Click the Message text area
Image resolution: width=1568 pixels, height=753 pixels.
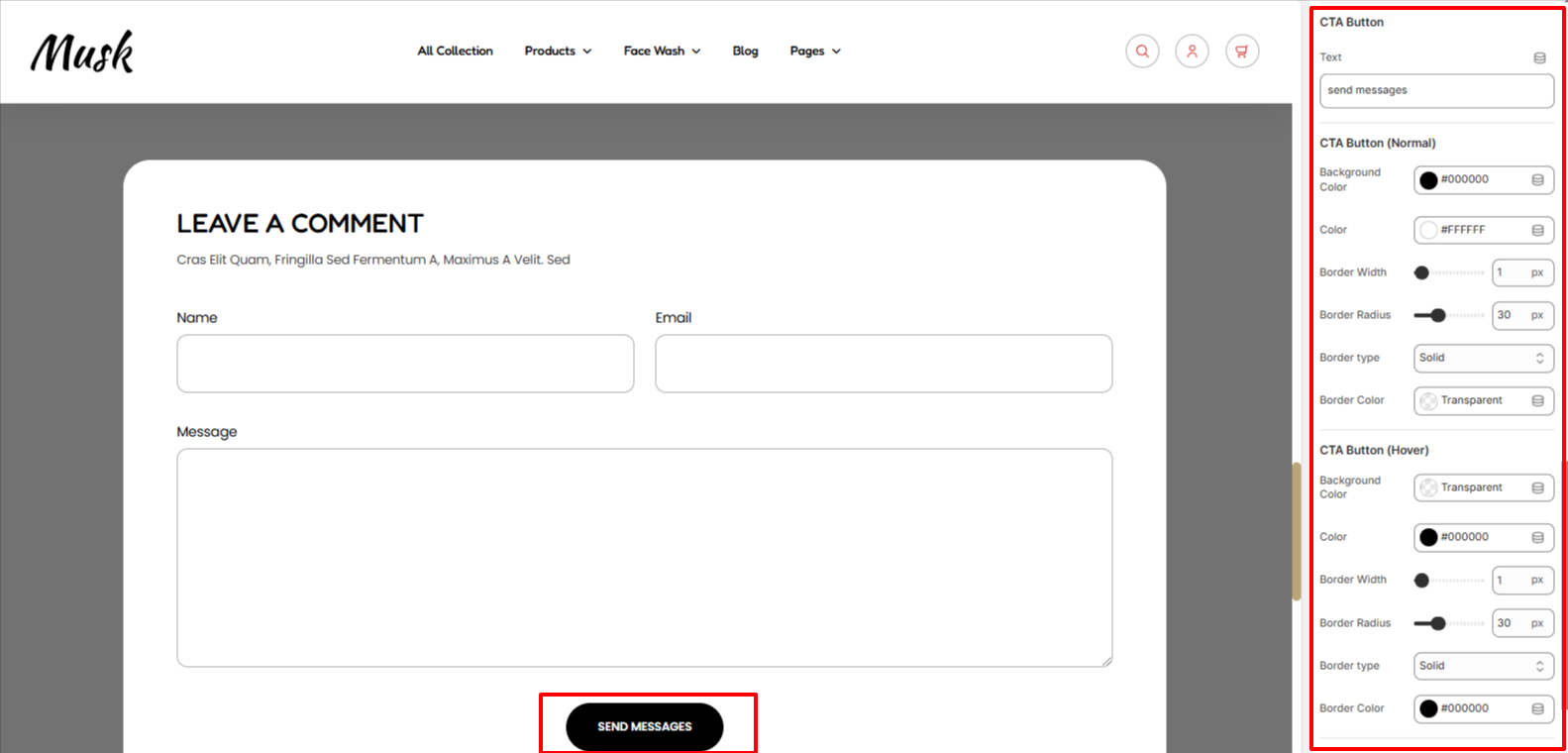pyautogui.click(x=645, y=558)
